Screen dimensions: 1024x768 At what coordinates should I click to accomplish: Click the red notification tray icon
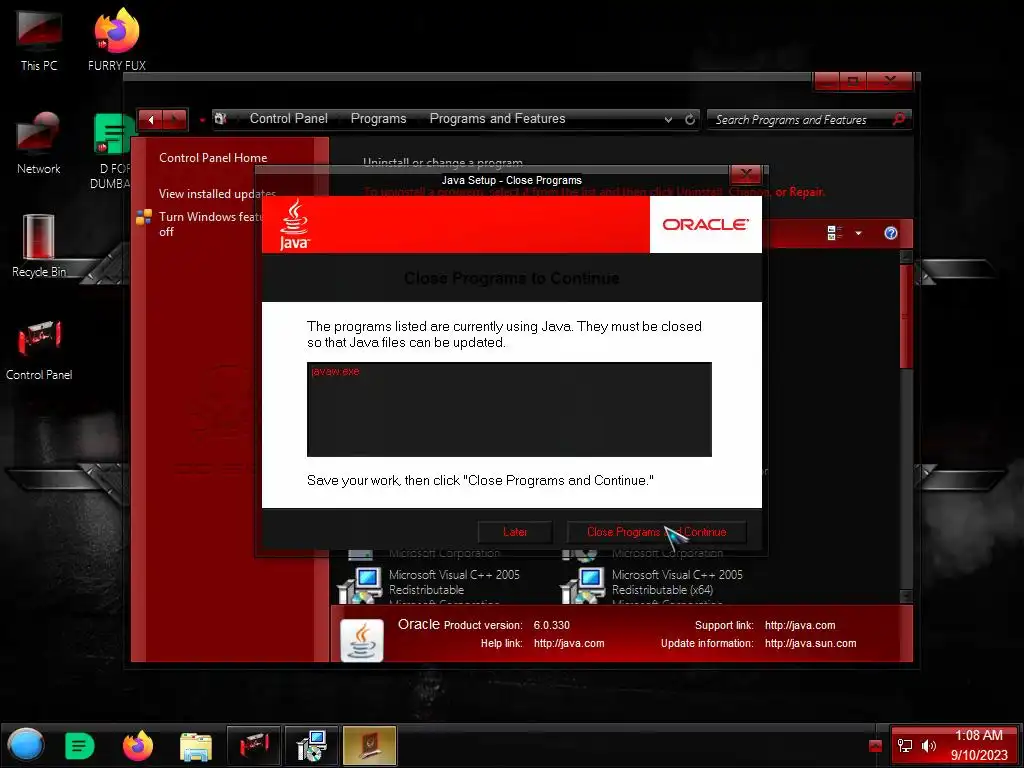click(875, 746)
